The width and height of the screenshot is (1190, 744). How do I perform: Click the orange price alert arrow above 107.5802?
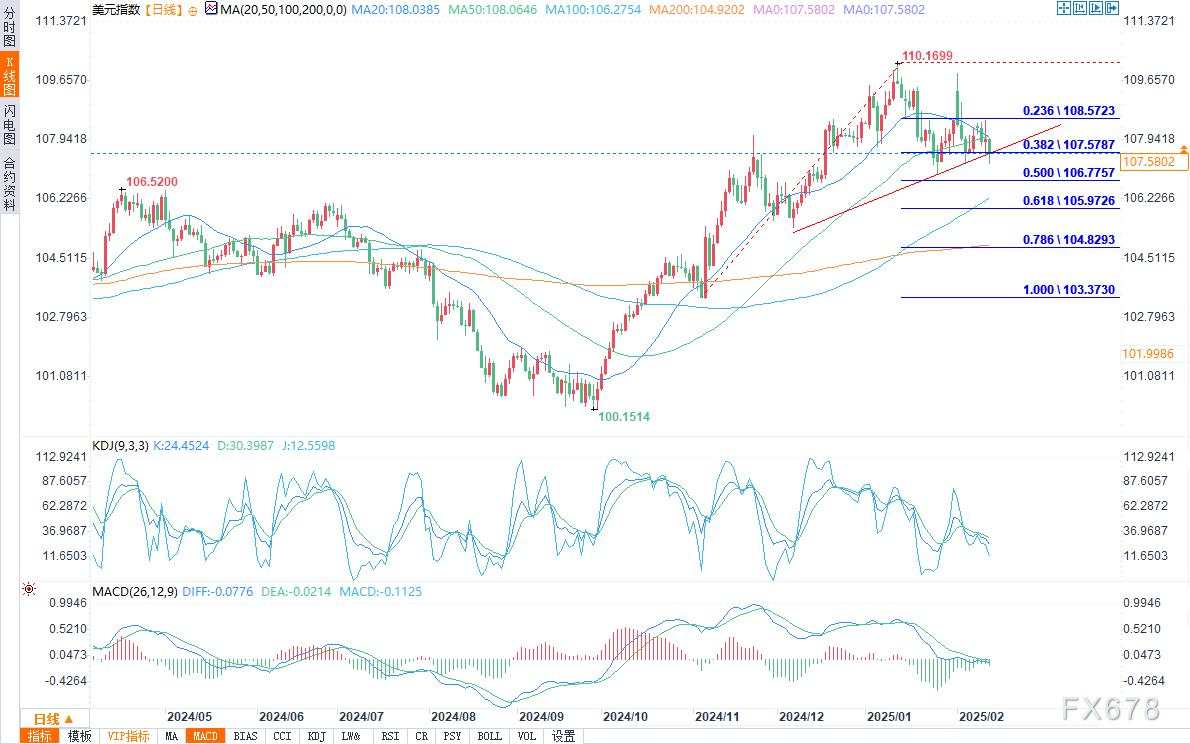(x=1183, y=151)
